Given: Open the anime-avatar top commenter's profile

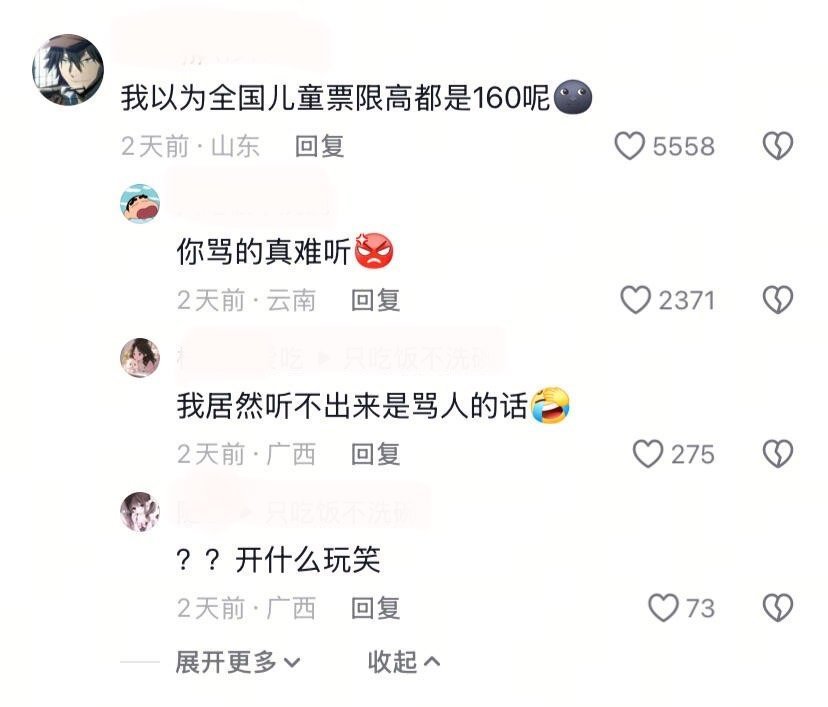Looking at the screenshot, I should (68, 70).
